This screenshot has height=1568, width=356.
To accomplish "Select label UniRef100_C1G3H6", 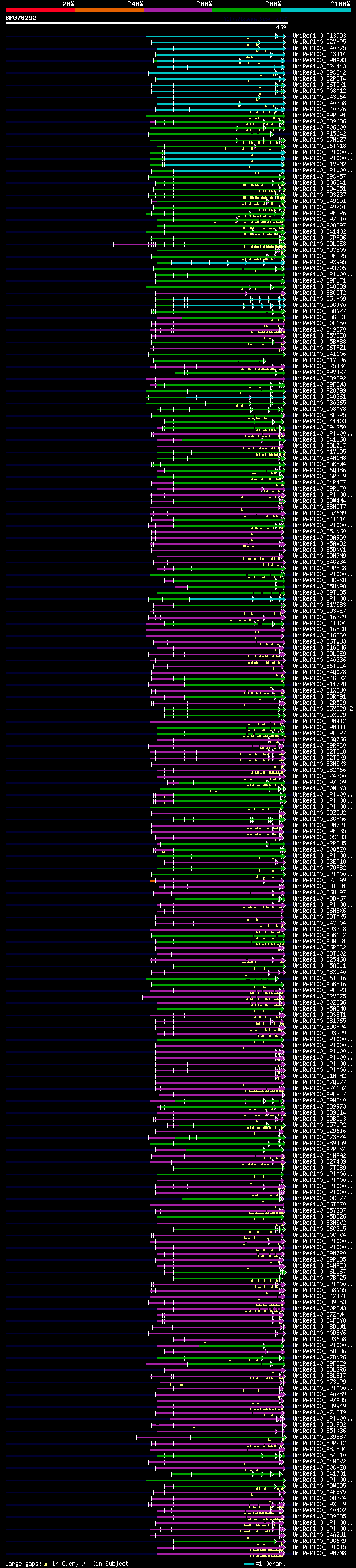I will (x=319, y=647).
